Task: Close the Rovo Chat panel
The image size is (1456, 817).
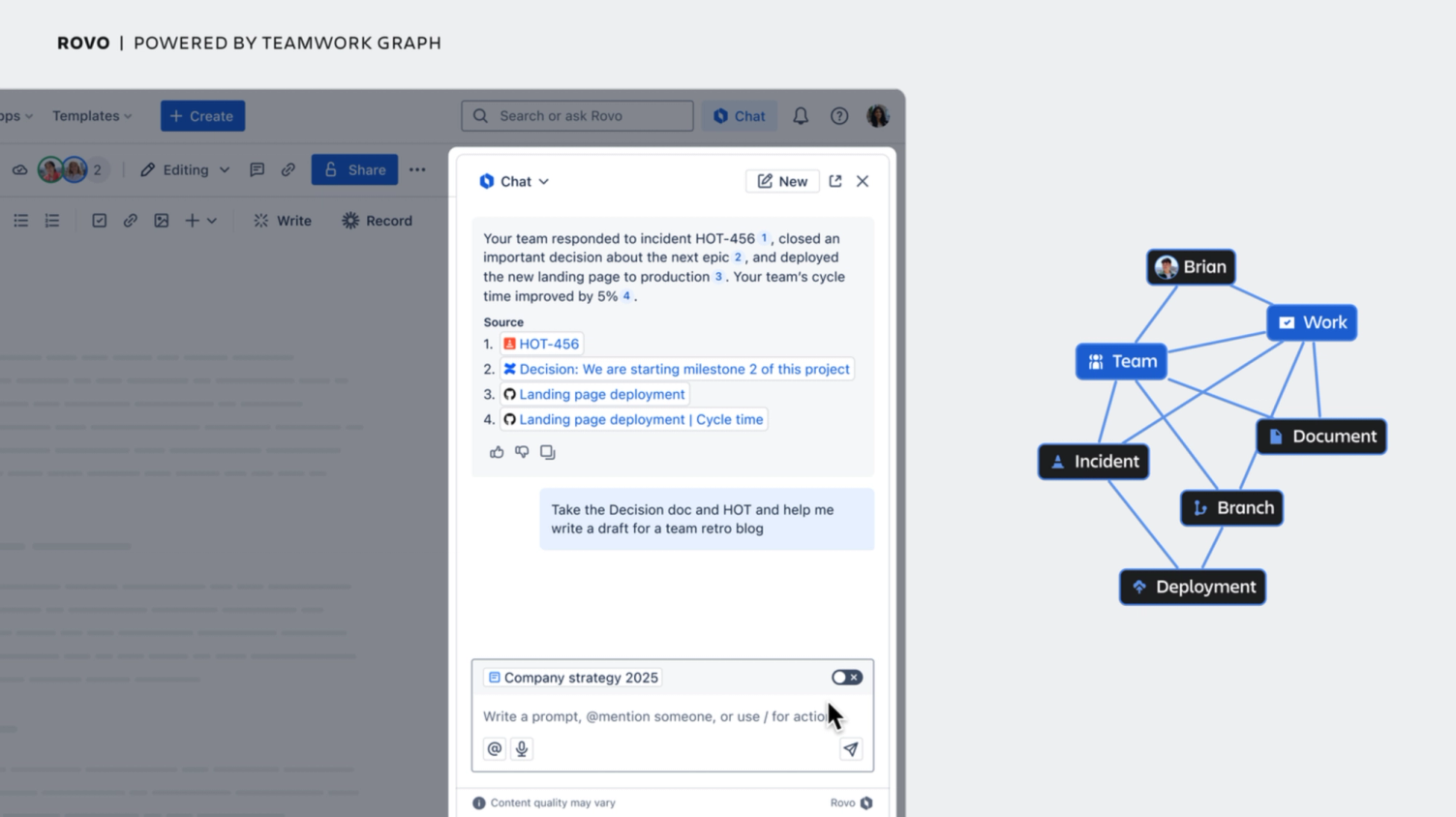Action: tap(863, 181)
